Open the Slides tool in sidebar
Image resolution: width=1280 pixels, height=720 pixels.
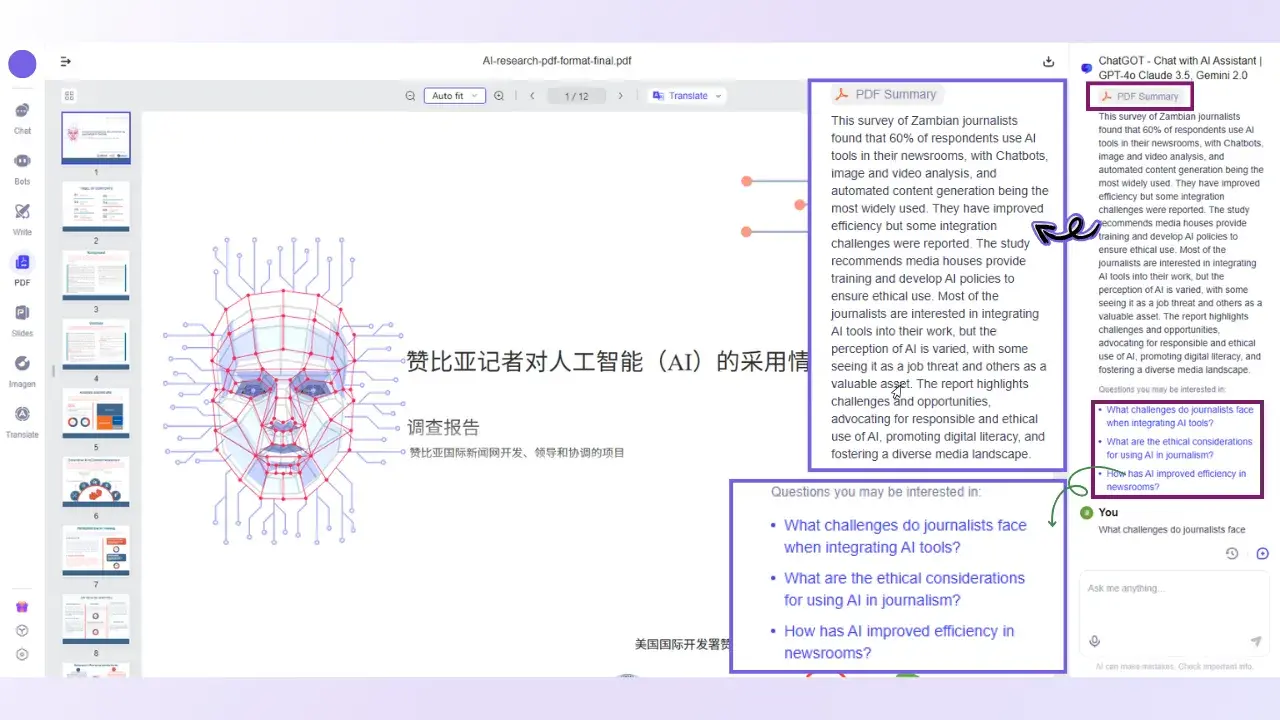(22, 315)
